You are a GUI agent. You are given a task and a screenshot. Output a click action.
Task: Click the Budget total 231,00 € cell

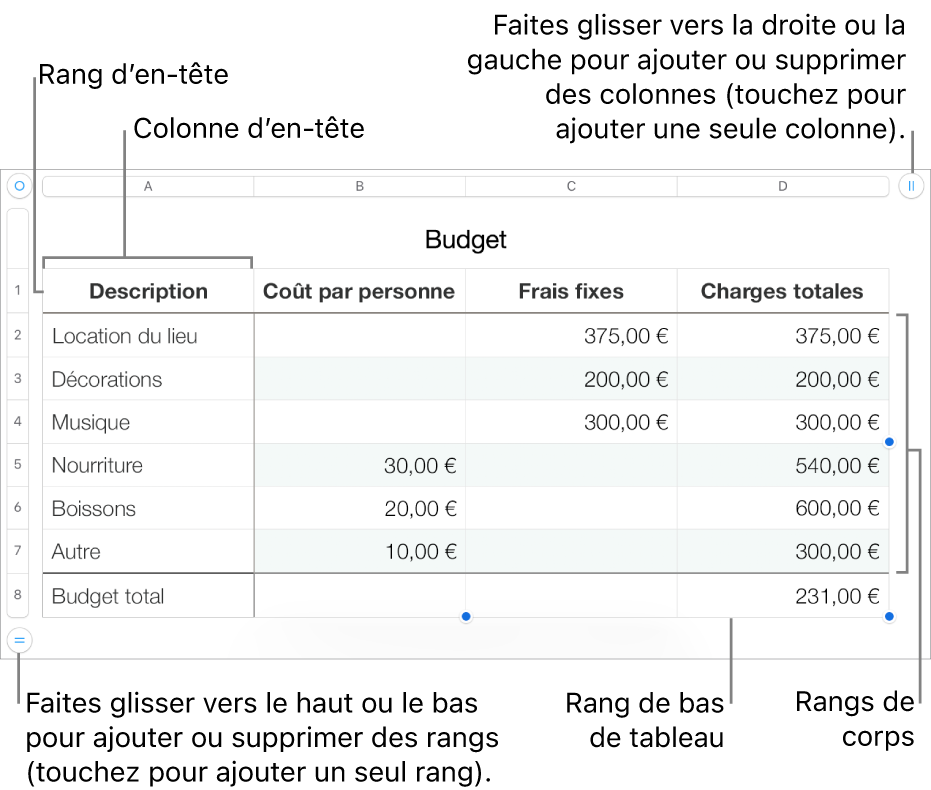pyautogui.click(x=782, y=596)
